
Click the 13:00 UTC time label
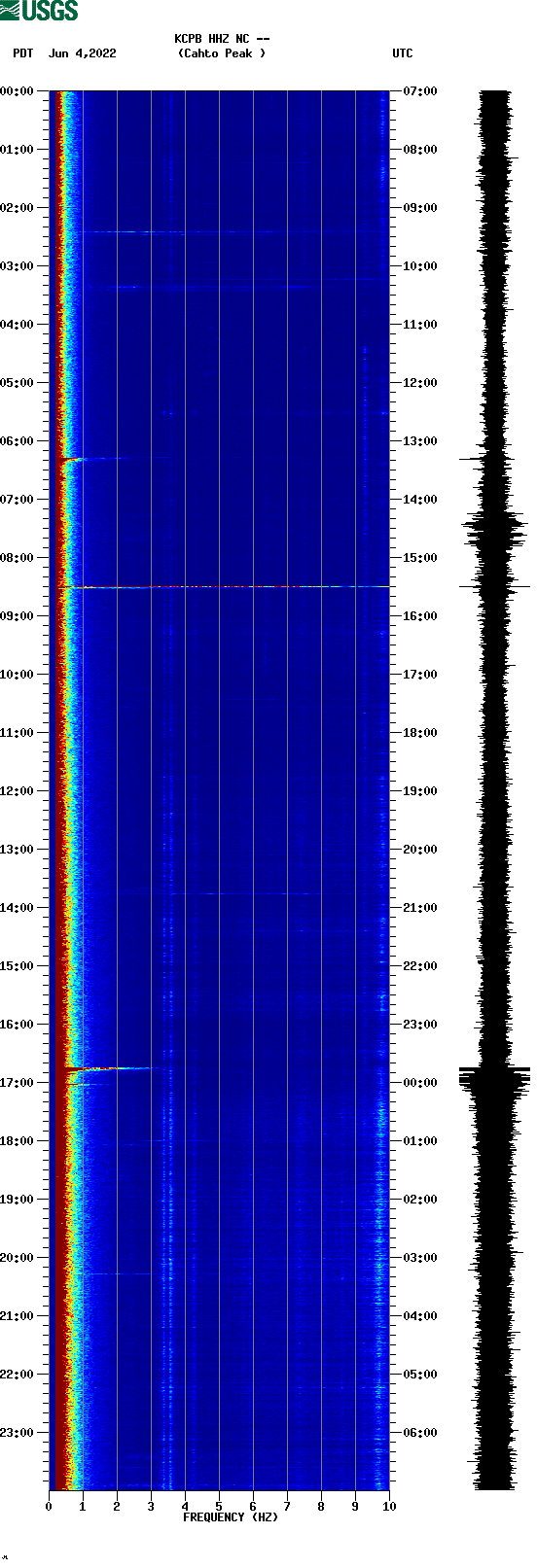point(420,441)
